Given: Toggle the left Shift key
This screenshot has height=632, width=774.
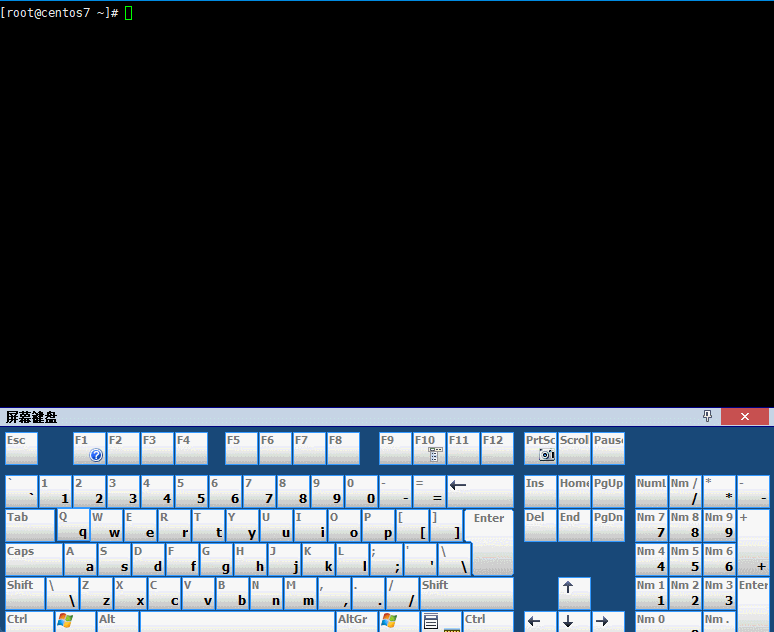Looking at the screenshot, I should click(x=25, y=593).
